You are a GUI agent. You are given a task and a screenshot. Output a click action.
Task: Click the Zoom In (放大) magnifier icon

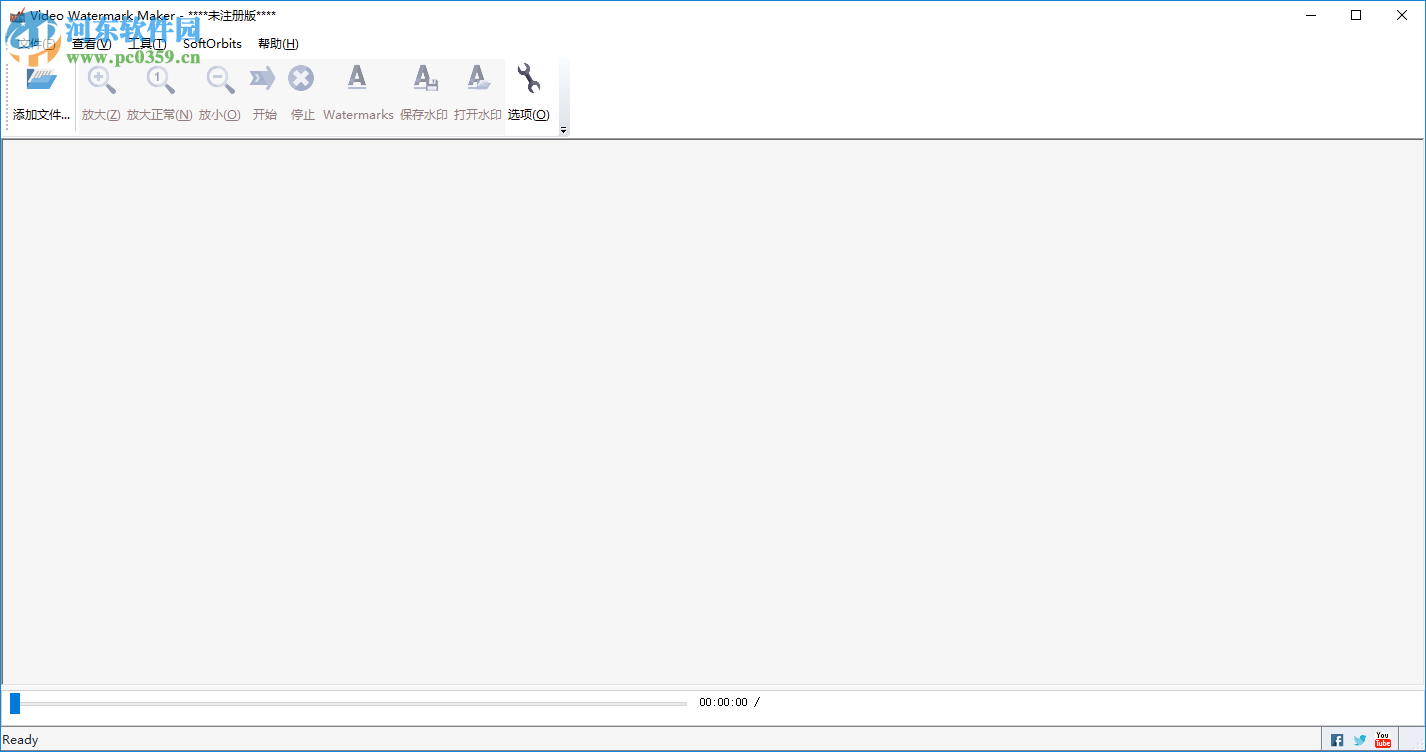tap(101, 80)
